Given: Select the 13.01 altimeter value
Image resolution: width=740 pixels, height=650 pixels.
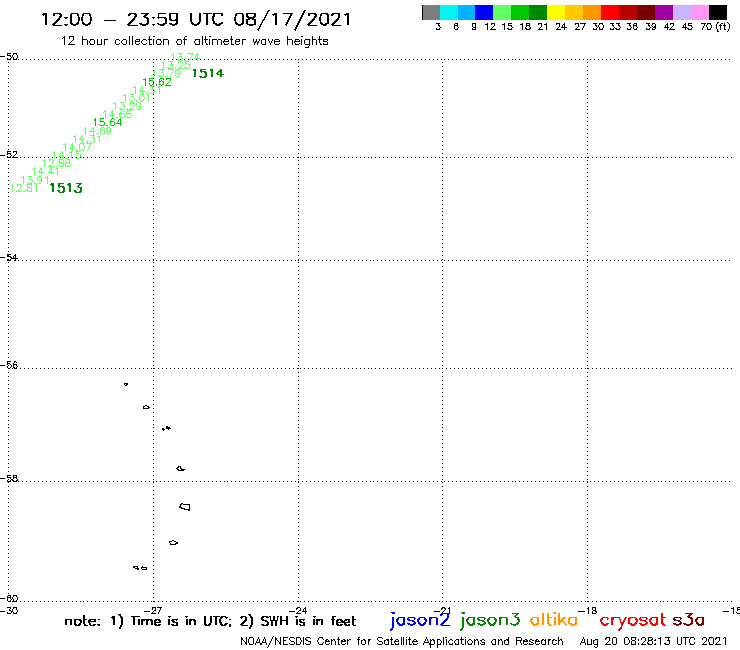Looking at the screenshot, I should 137,99.
